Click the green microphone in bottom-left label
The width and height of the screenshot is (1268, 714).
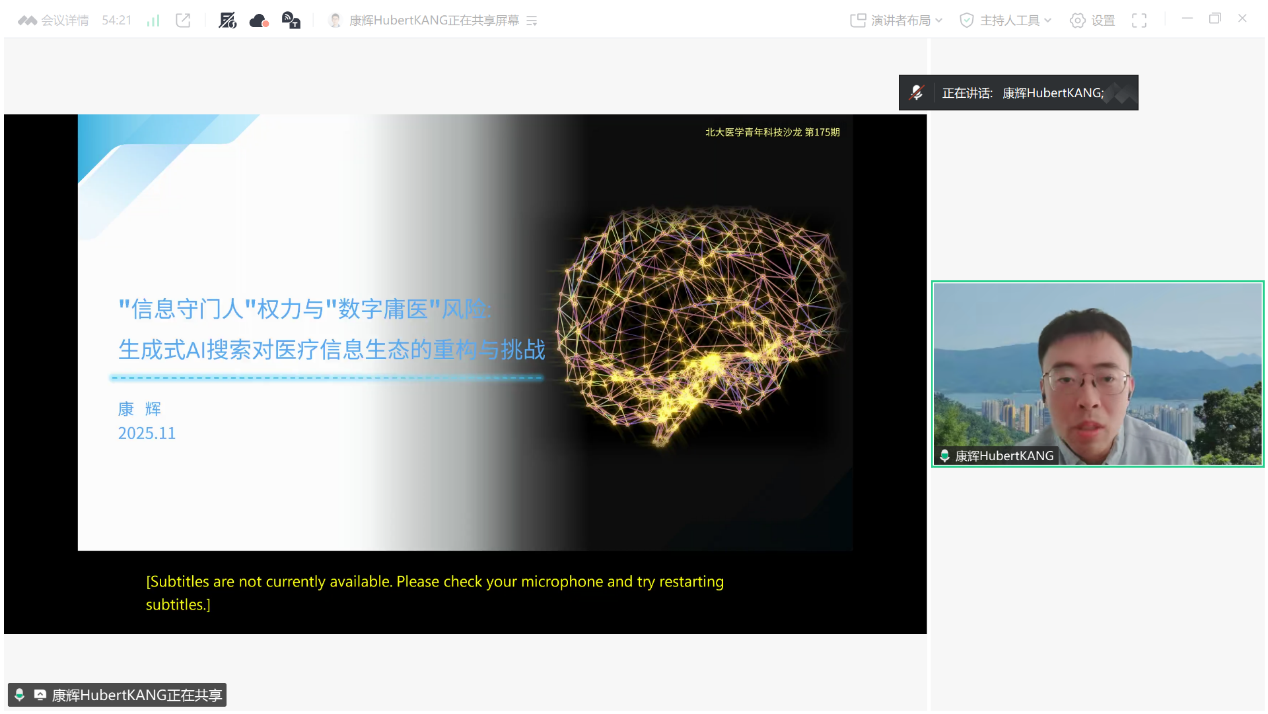point(20,695)
